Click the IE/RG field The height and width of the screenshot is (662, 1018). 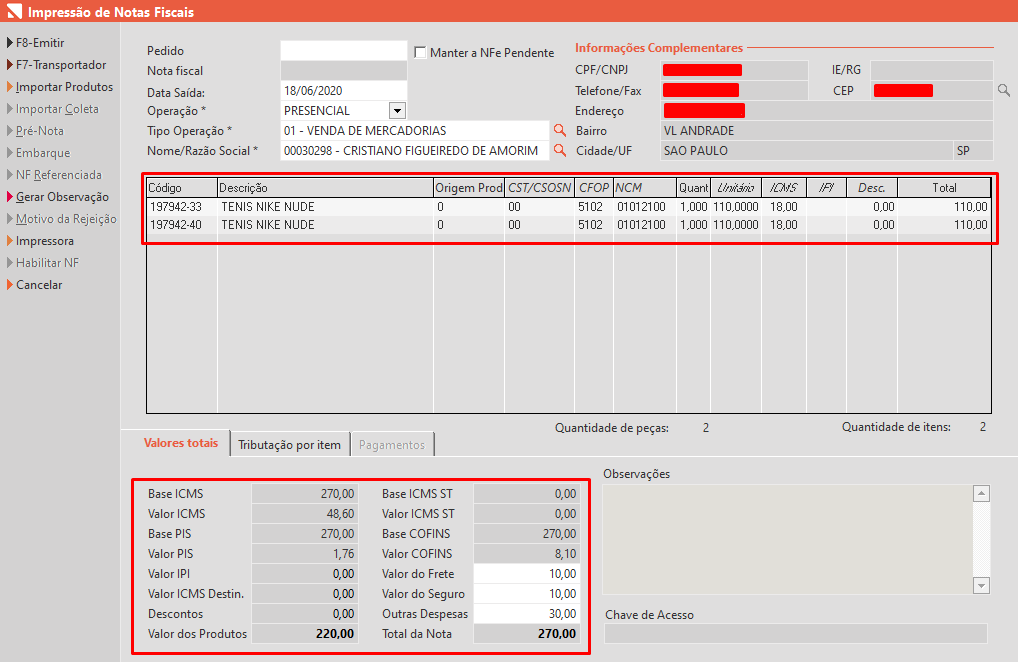point(932,70)
